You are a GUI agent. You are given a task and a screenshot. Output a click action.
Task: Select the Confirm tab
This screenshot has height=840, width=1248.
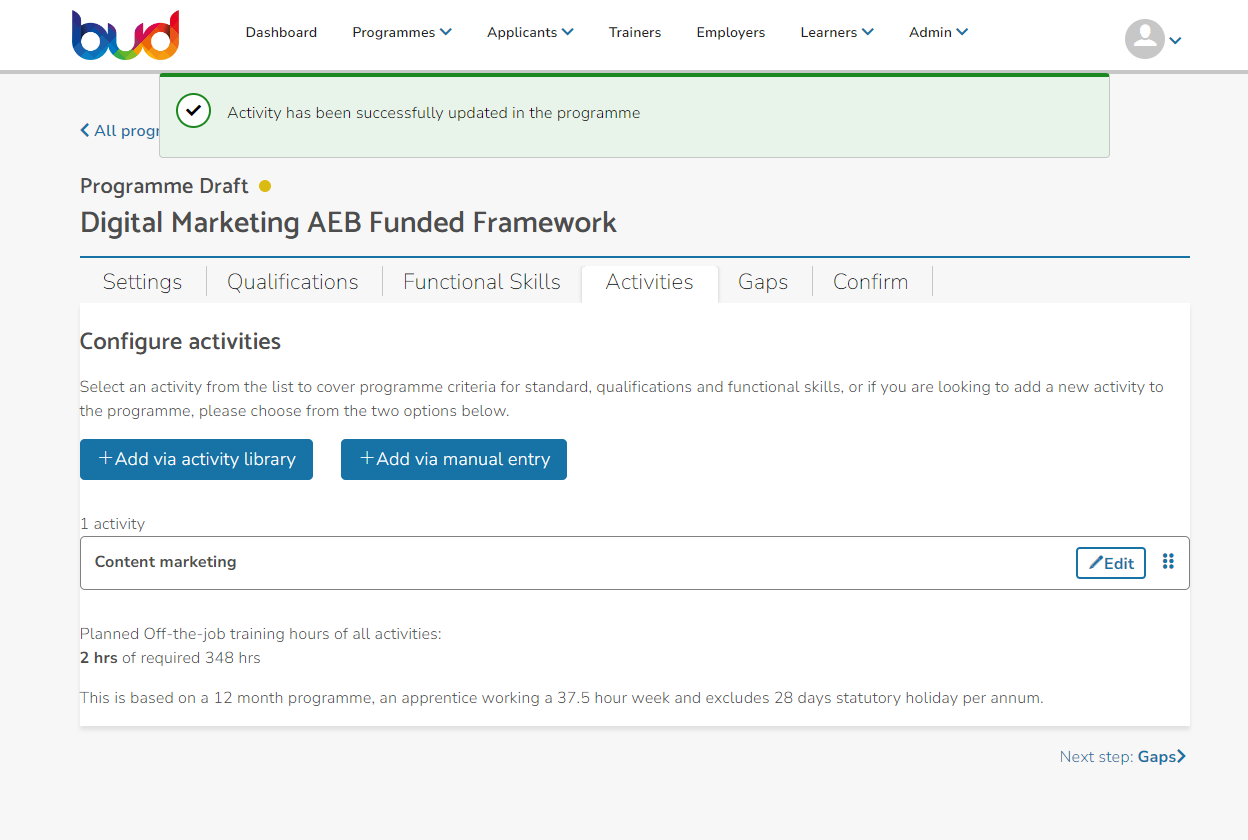pyautogui.click(x=871, y=282)
